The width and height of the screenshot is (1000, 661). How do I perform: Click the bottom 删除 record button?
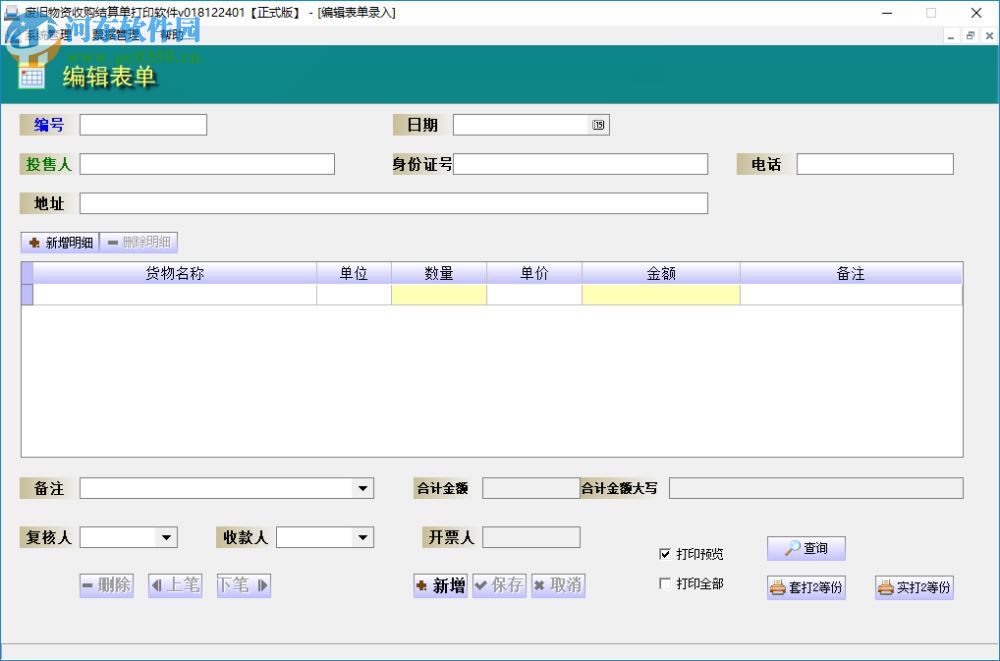[107, 585]
